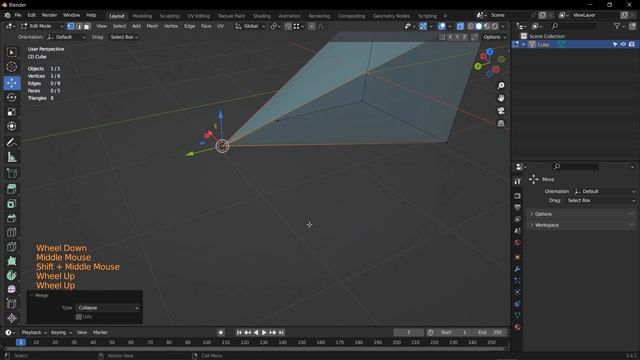
Task: Open the Active Tool properties tab icon
Action: click(517, 181)
